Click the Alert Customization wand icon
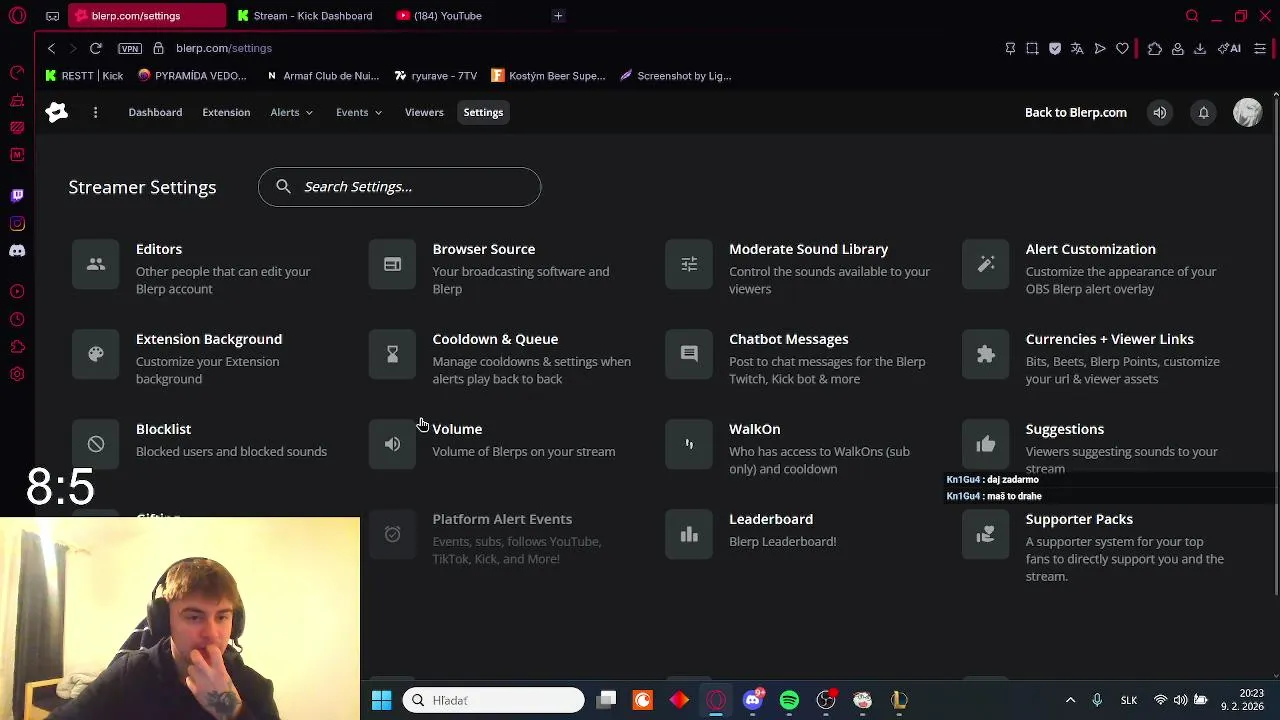Viewport: 1280px width, 720px height. point(986,264)
